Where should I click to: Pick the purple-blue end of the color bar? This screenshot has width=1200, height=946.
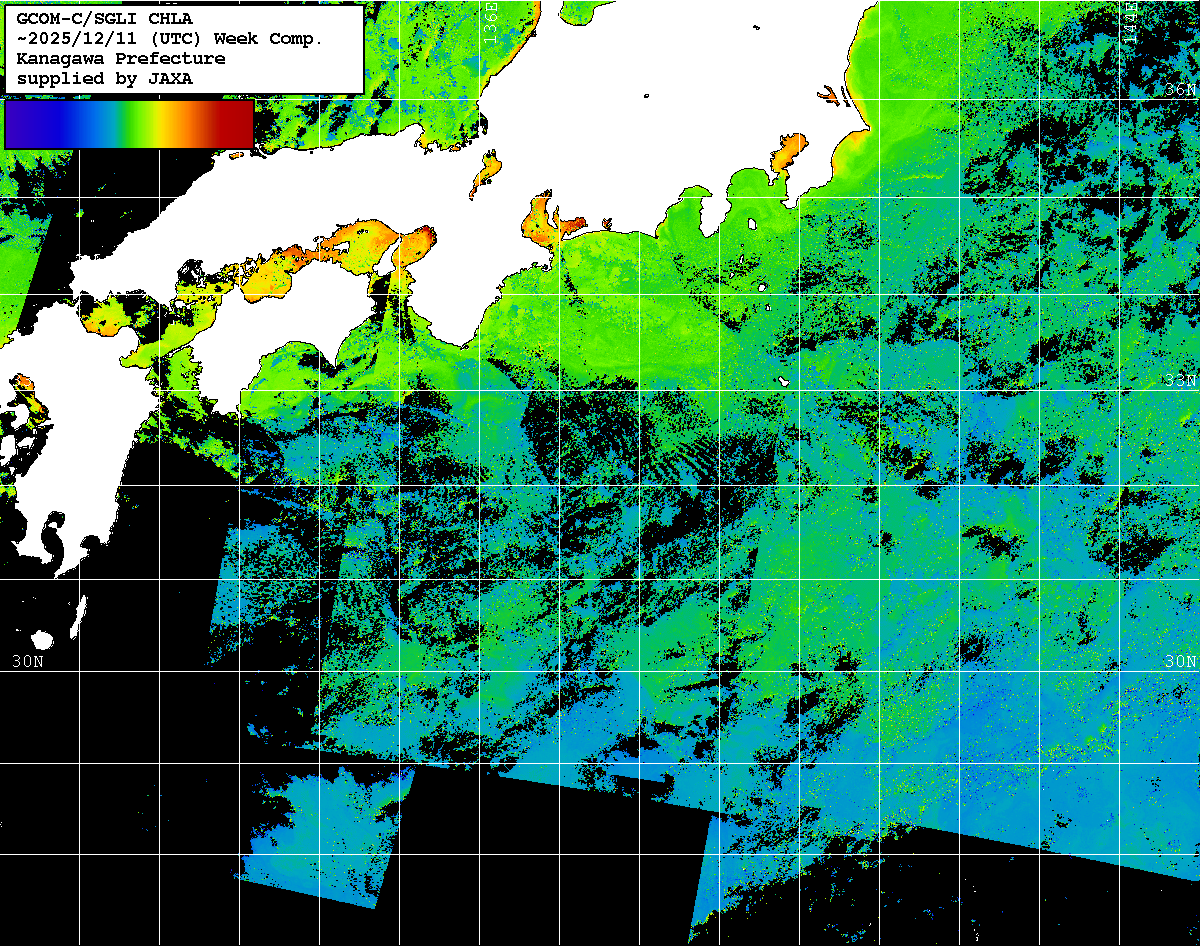click(x=22, y=124)
